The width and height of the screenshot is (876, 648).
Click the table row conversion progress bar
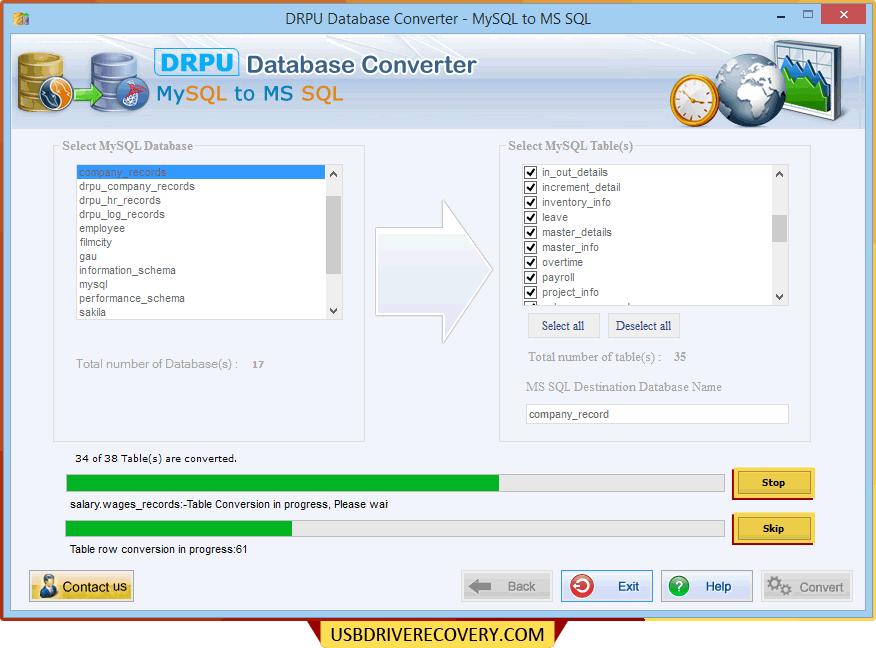(x=395, y=528)
